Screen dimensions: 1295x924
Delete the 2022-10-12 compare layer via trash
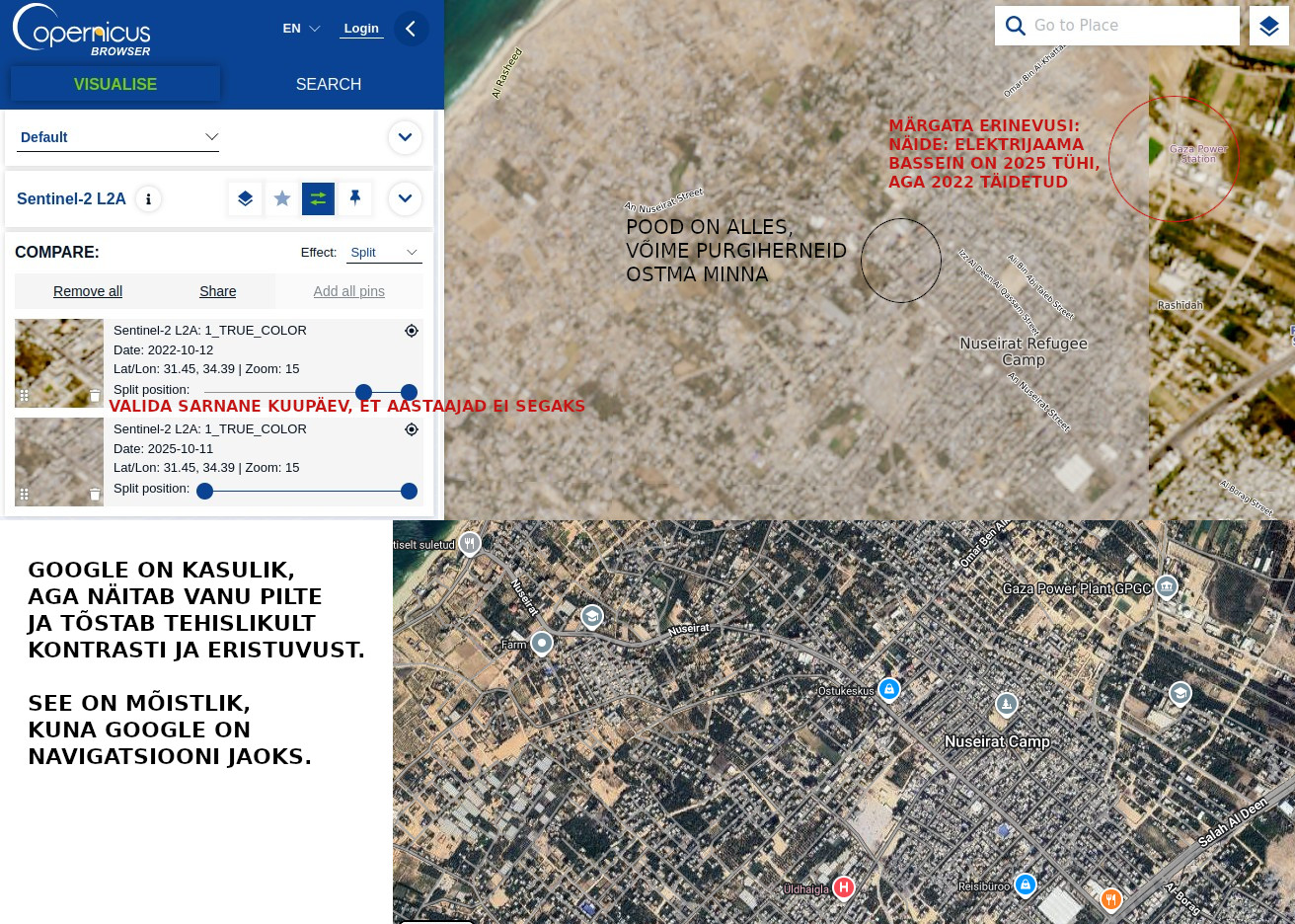(95, 396)
